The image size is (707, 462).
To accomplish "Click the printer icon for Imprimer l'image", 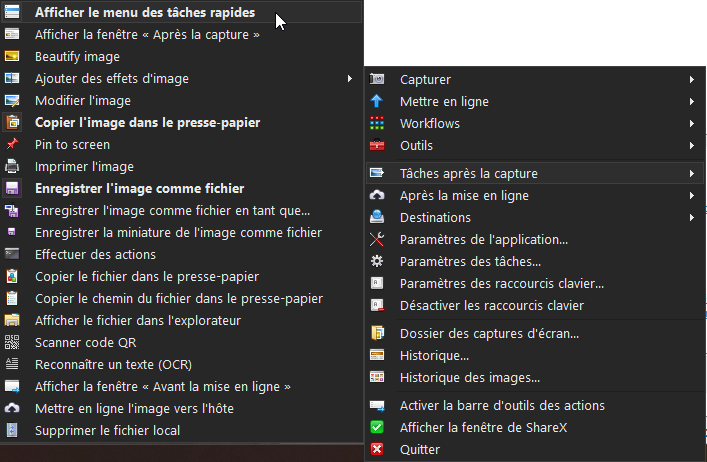I will click(12, 167).
